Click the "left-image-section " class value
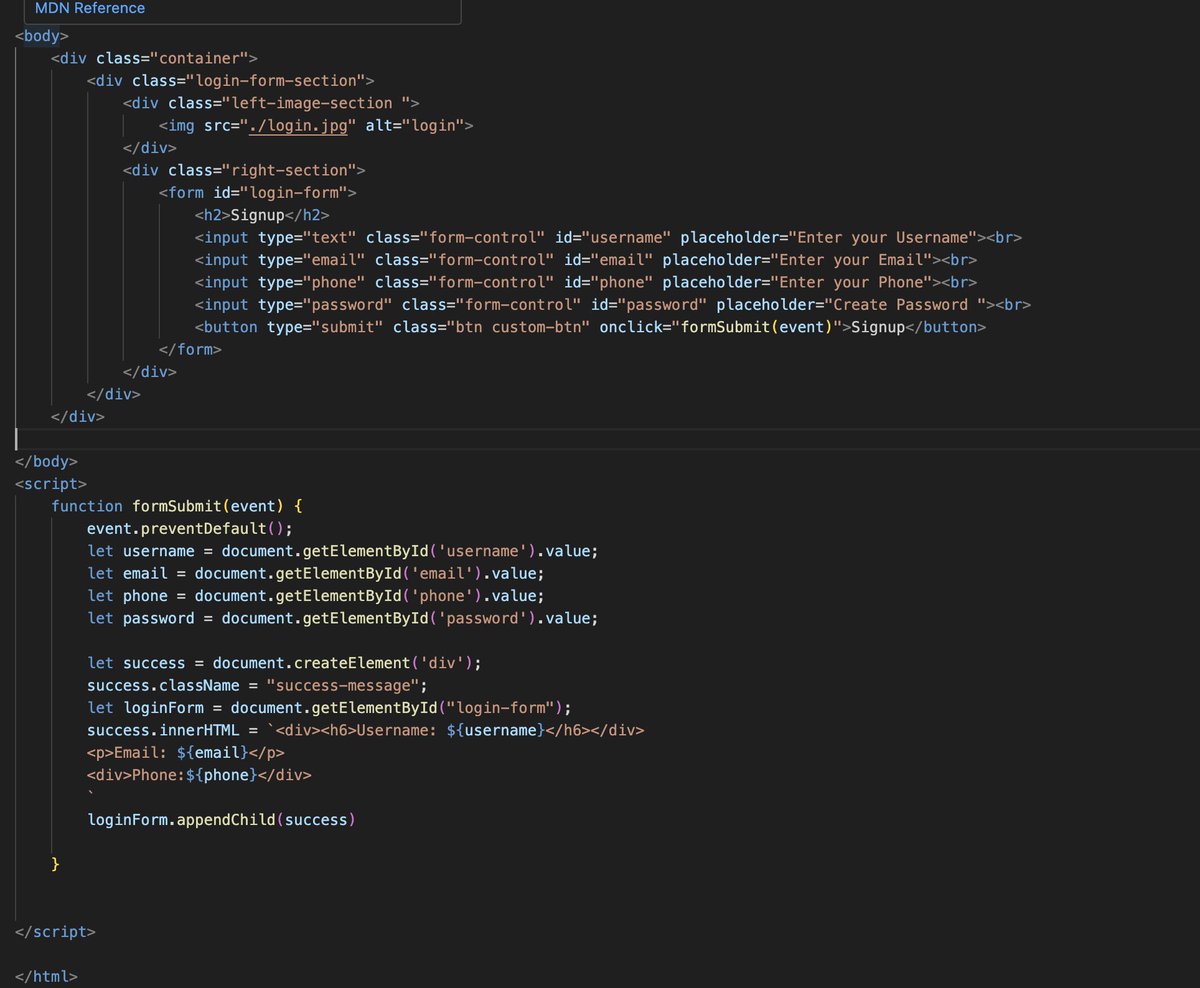 pyautogui.click(x=316, y=103)
